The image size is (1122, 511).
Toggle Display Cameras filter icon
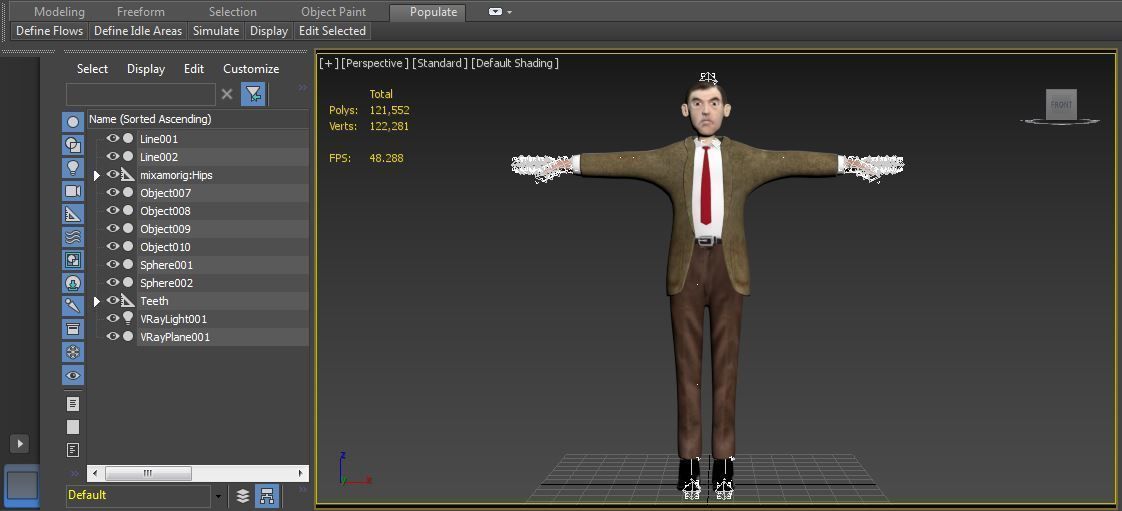[x=72, y=191]
